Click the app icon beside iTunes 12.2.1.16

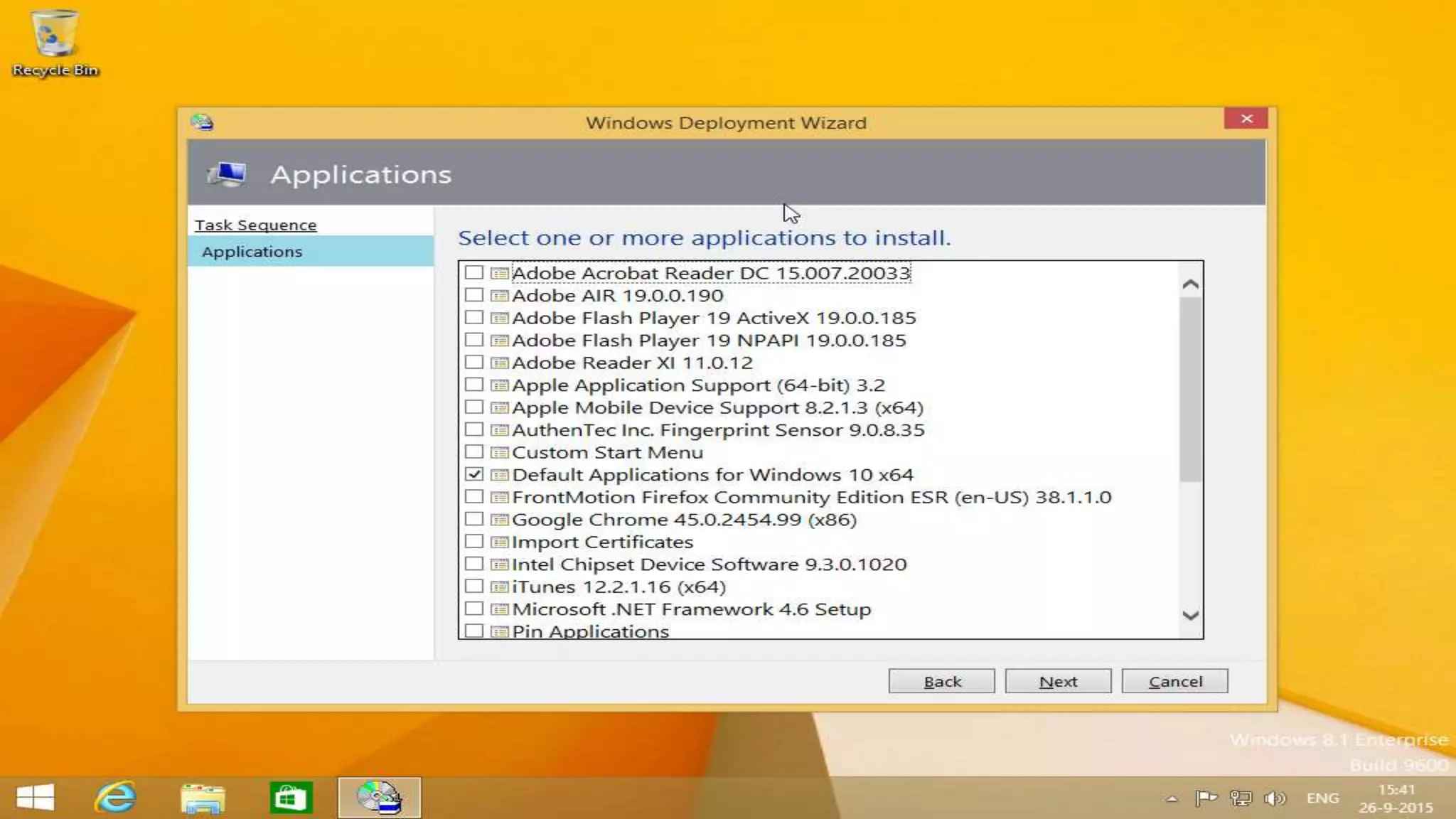pyautogui.click(x=500, y=587)
